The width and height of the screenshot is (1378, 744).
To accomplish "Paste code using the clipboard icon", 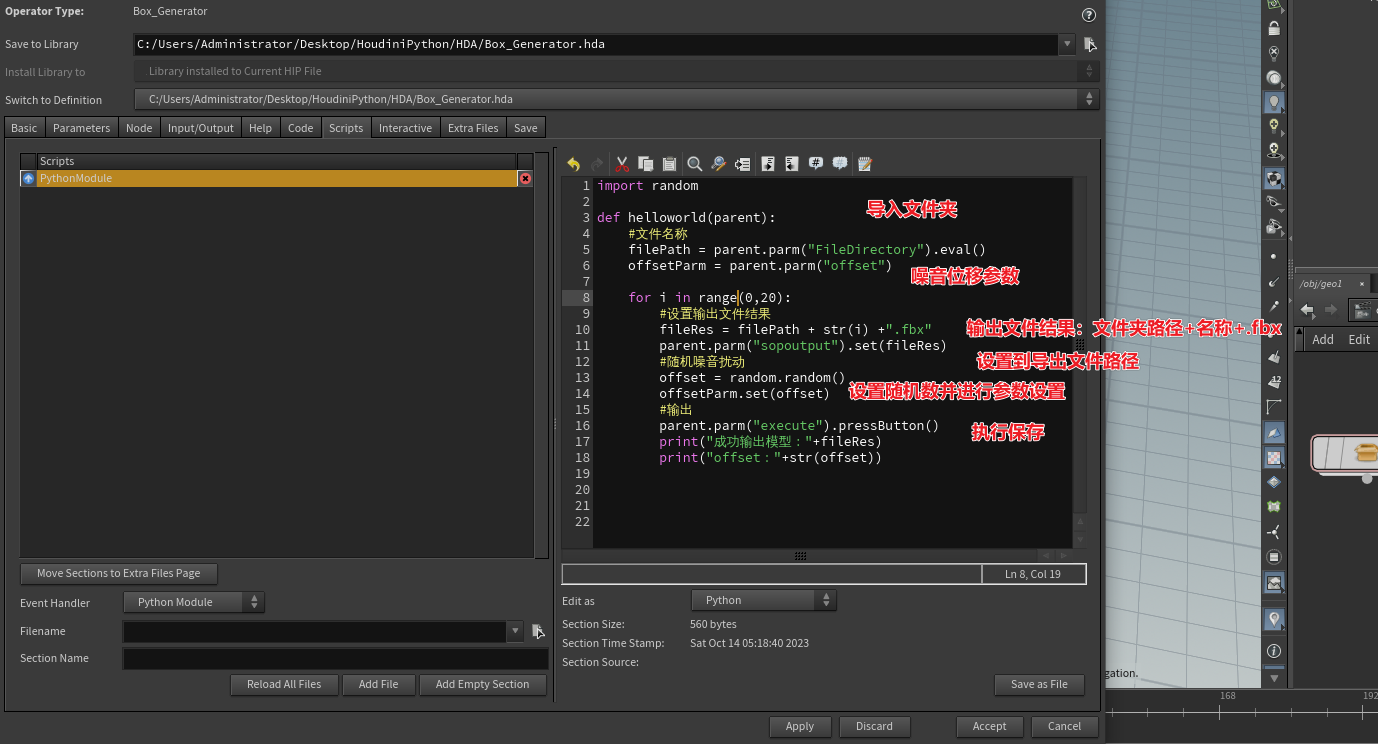I will coord(668,163).
